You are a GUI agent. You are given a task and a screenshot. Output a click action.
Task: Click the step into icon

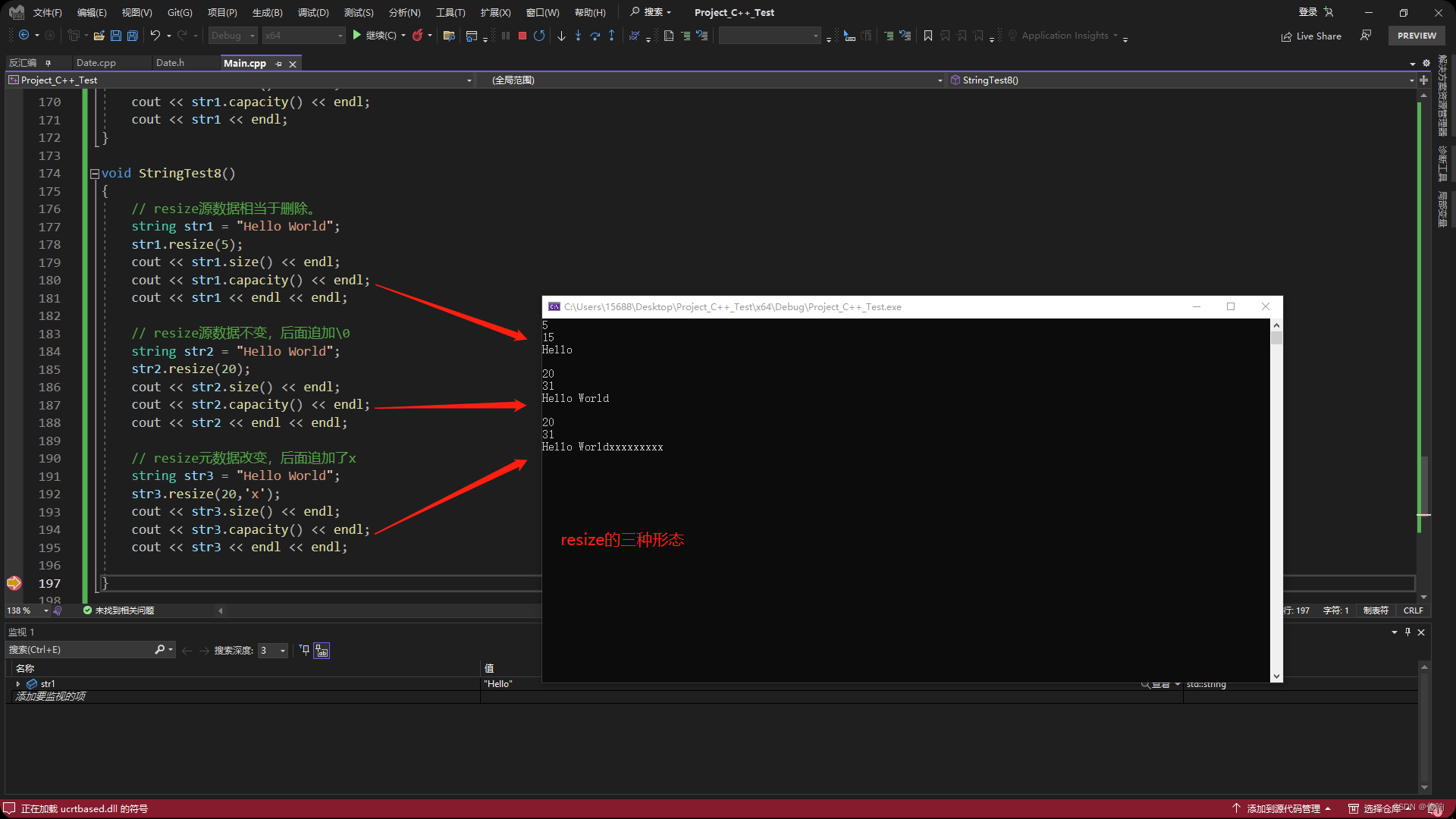578,36
